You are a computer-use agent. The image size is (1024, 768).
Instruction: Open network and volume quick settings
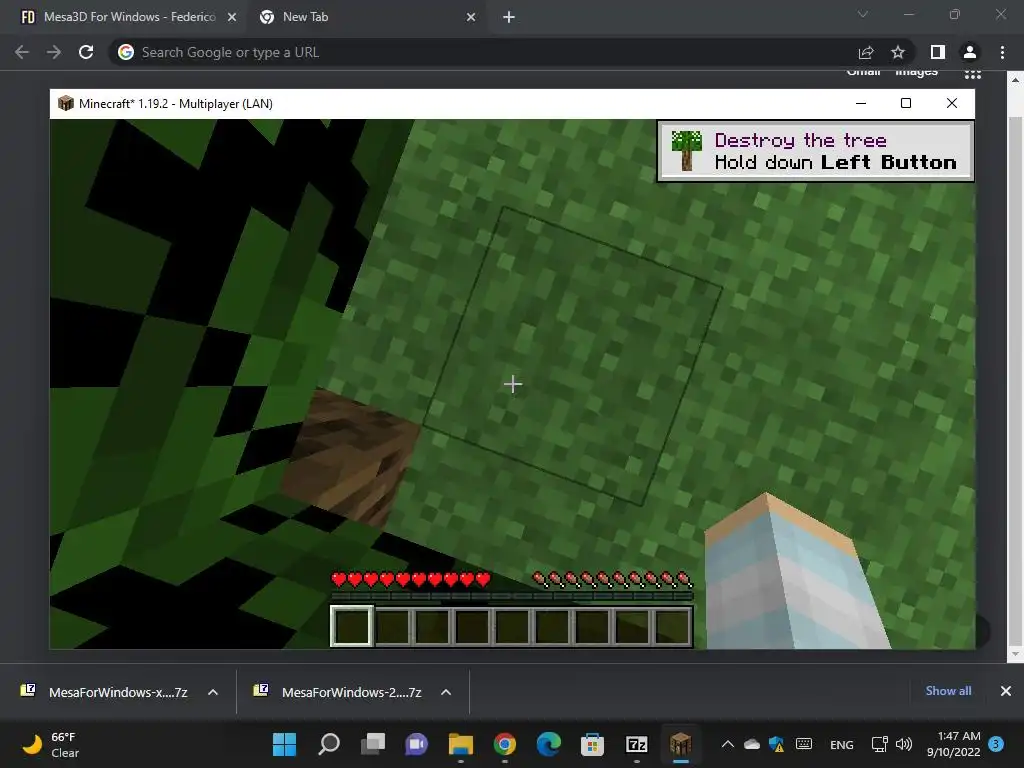(x=892, y=744)
